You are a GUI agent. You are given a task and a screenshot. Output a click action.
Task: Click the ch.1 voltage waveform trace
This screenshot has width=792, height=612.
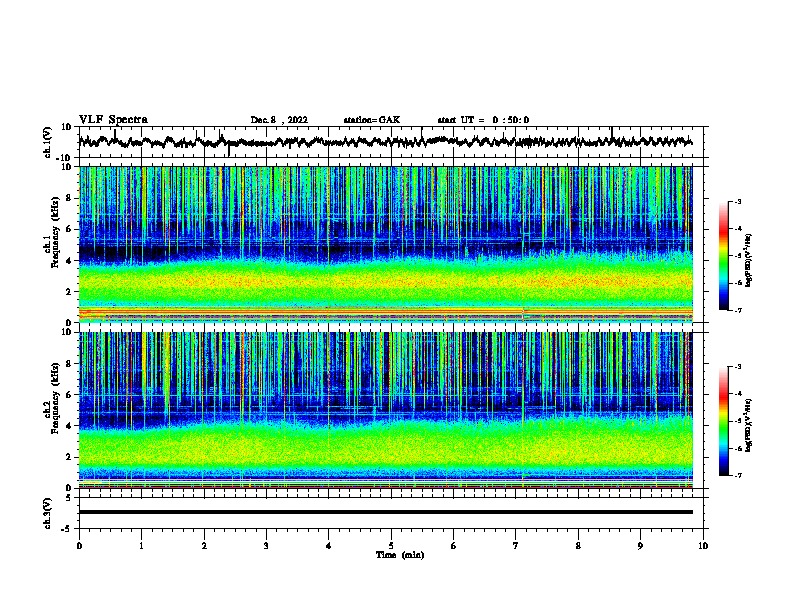385,141
